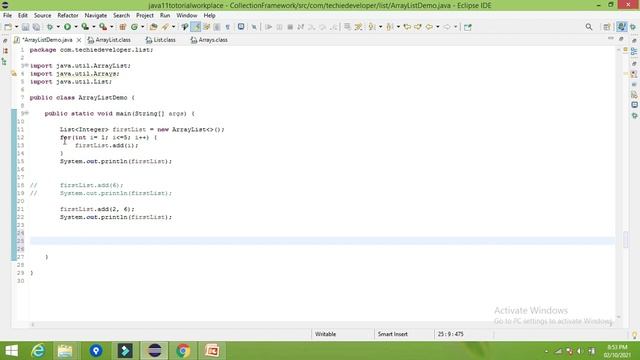Open the Forward history dropdown arrow
The width and height of the screenshot is (640, 360).
pos(456,27)
